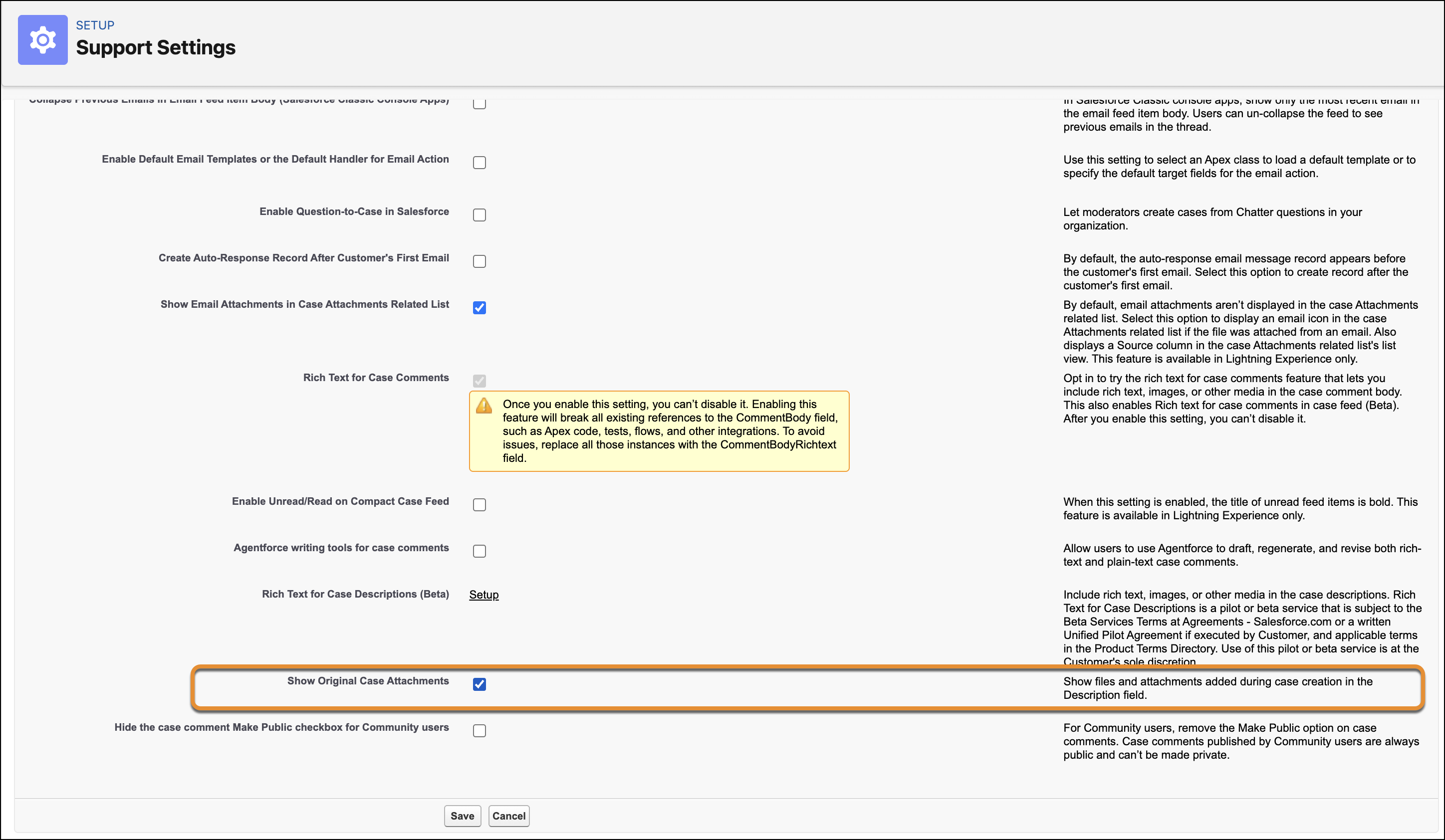Tick Hide Make Public checkbox for Community users
Image resolution: width=1445 pixels, height=840 pixels.
click(x=480, y=731)
